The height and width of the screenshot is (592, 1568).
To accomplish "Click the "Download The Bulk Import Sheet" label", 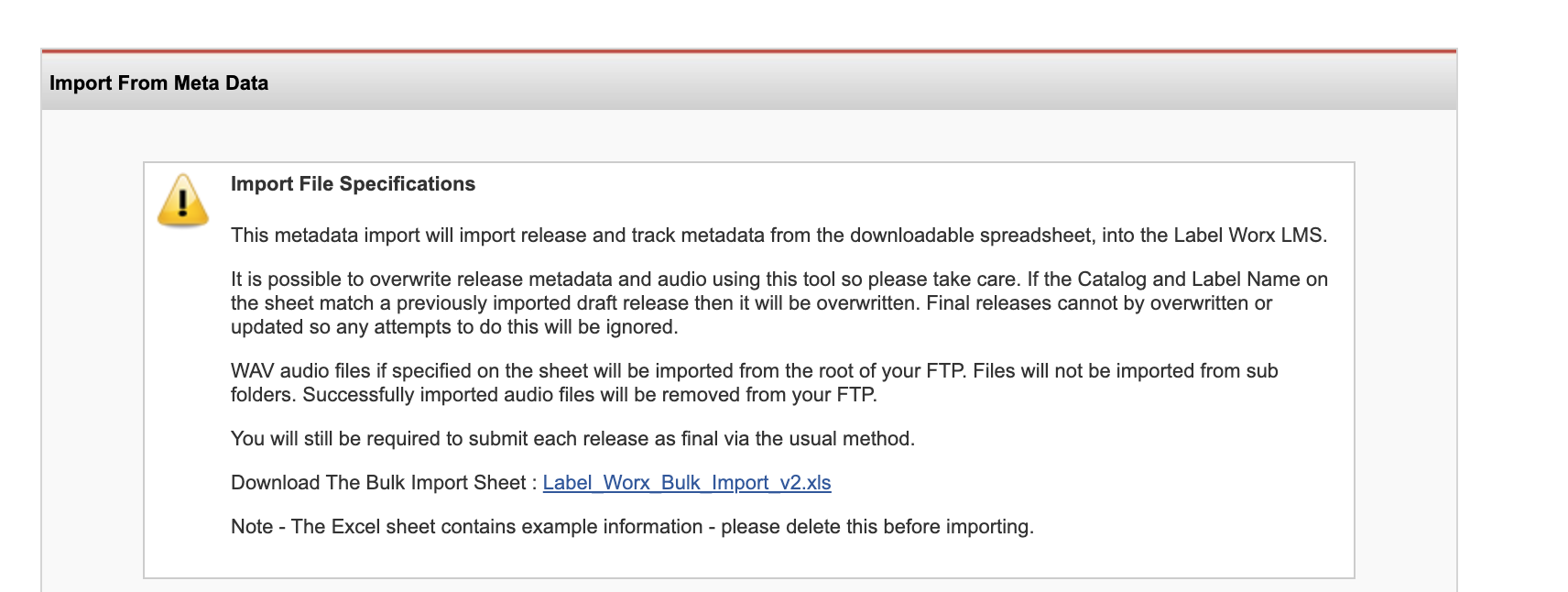I will point(378,483).
